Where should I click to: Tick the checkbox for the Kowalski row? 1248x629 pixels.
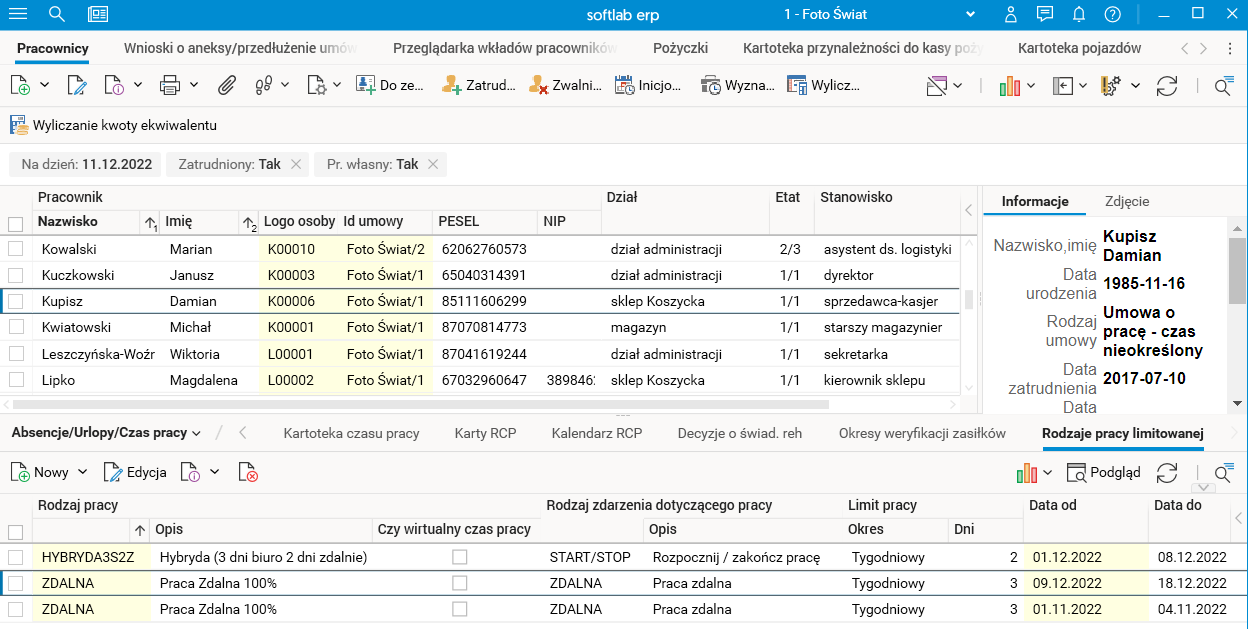(16, 249)
